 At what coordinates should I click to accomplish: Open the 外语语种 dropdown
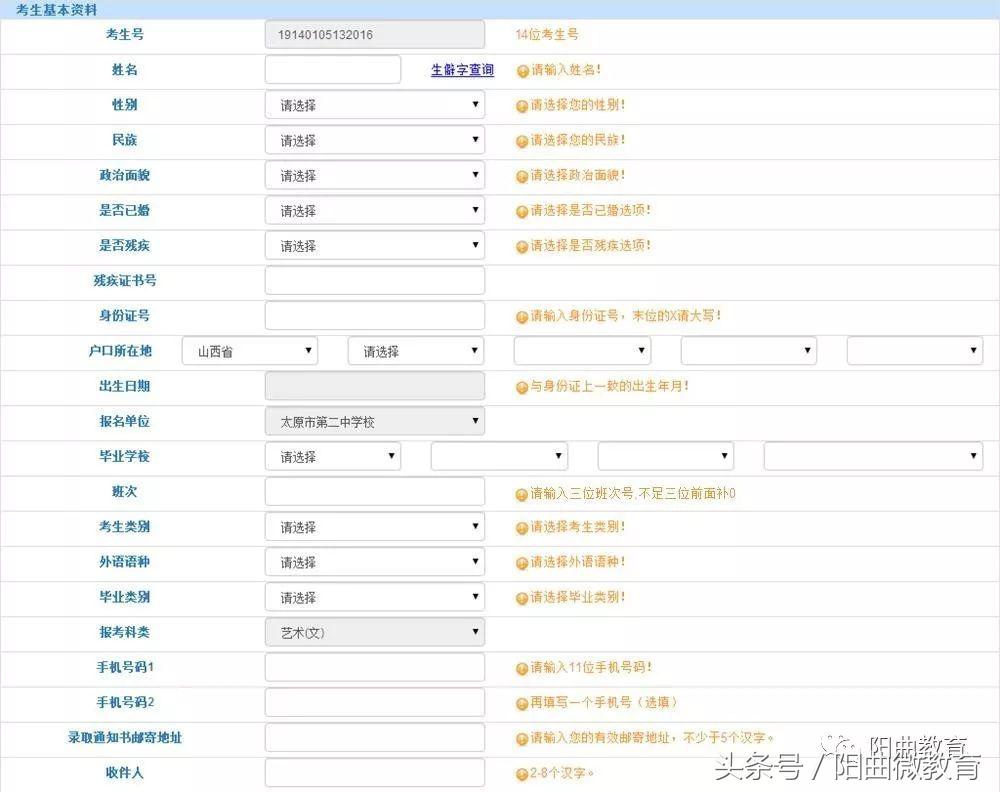click(374, 561)
